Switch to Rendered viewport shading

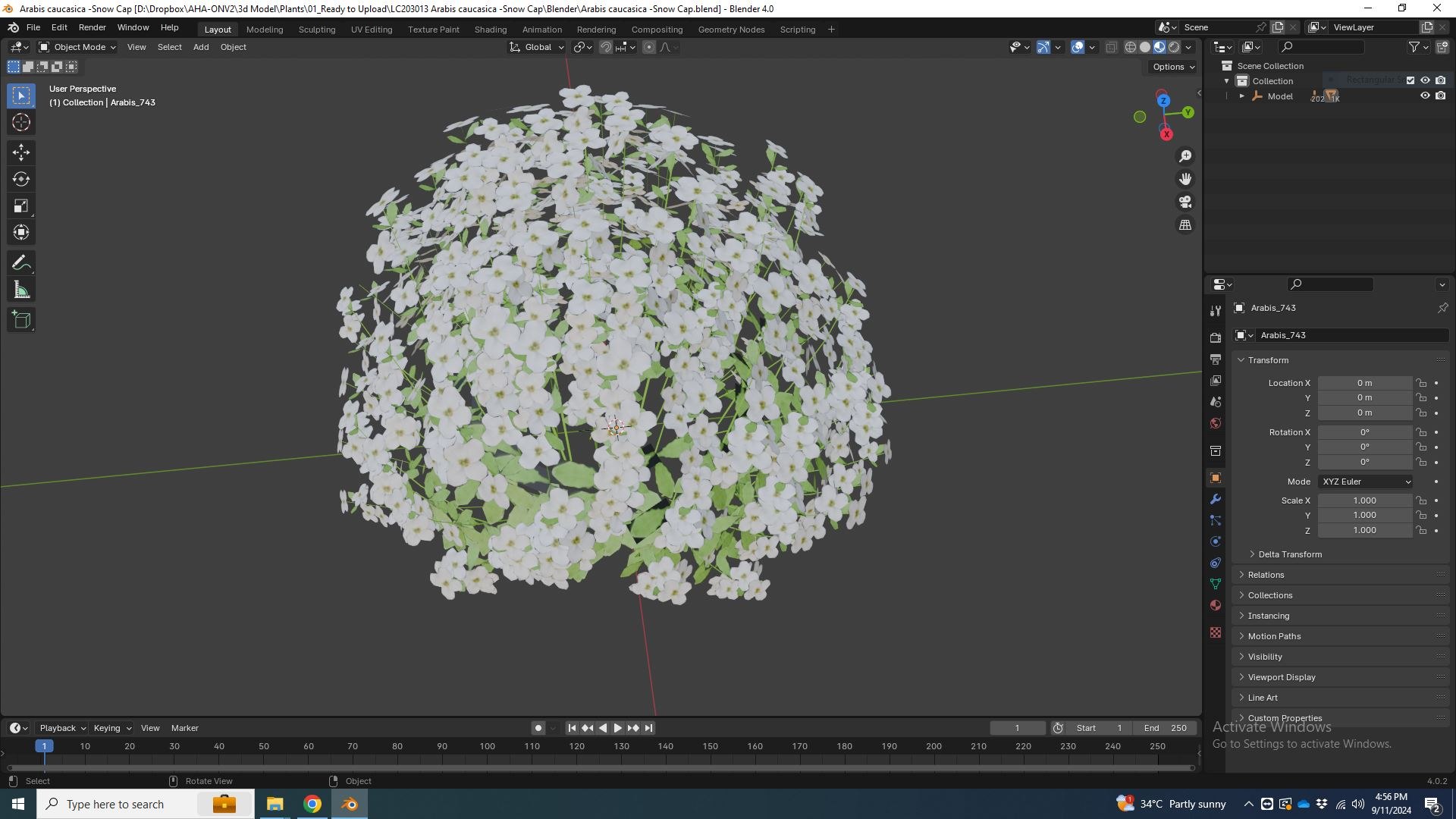click(1174, 47)
